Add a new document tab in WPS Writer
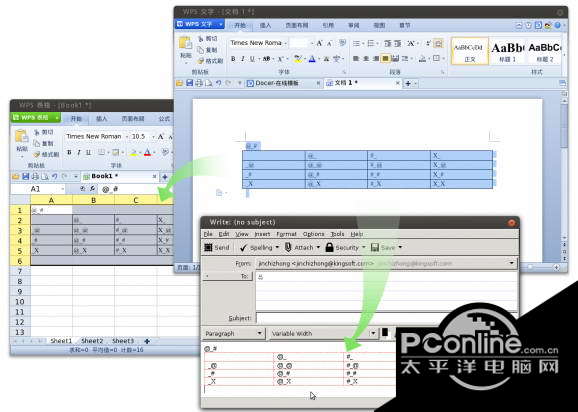 tap(408, 84)
